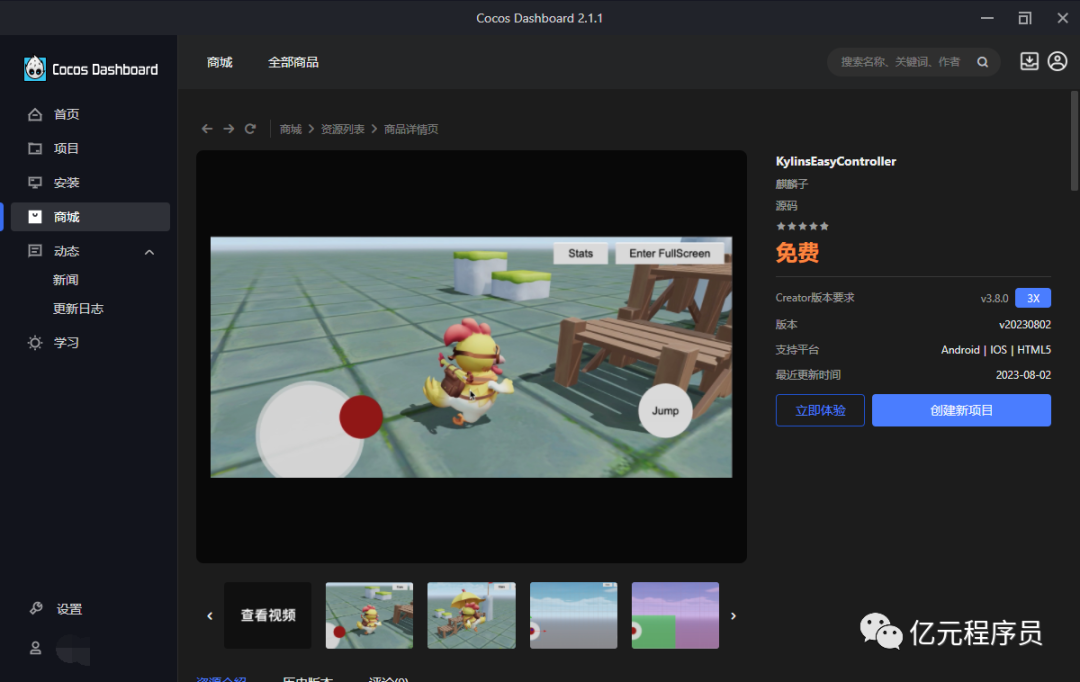Click the 源码 category label
This screenshot has width=1080, height=682.
click(x=787, y=205)
